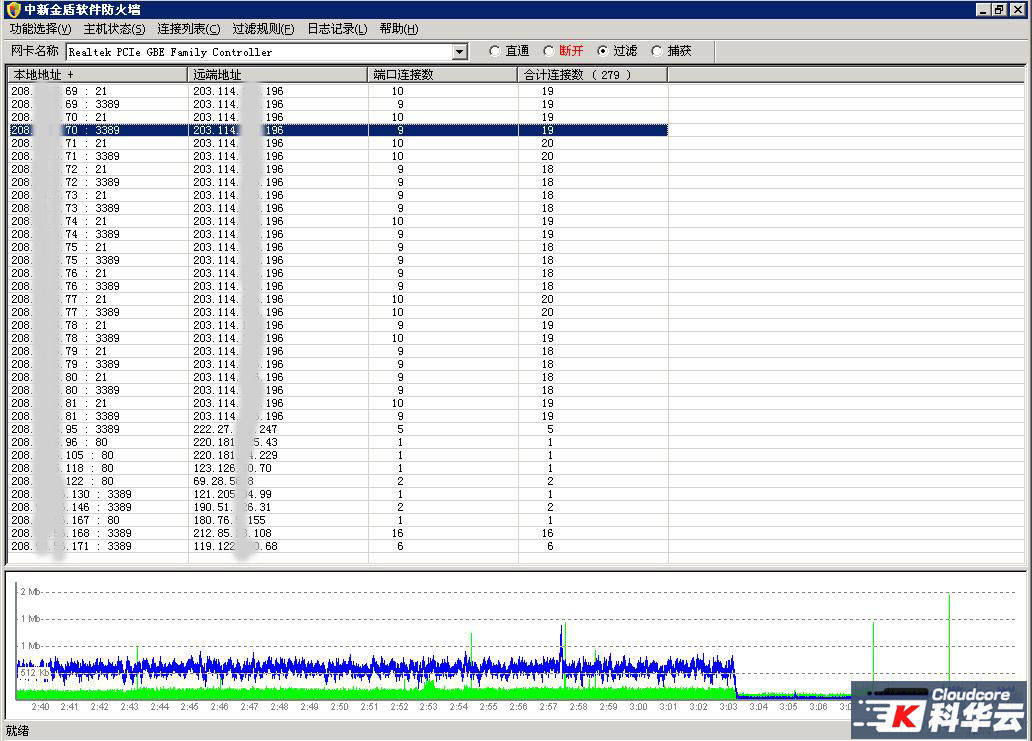Select the row with local address .69 : 3389
This screenshot has width=1032, height=741.
coord(338,104)
